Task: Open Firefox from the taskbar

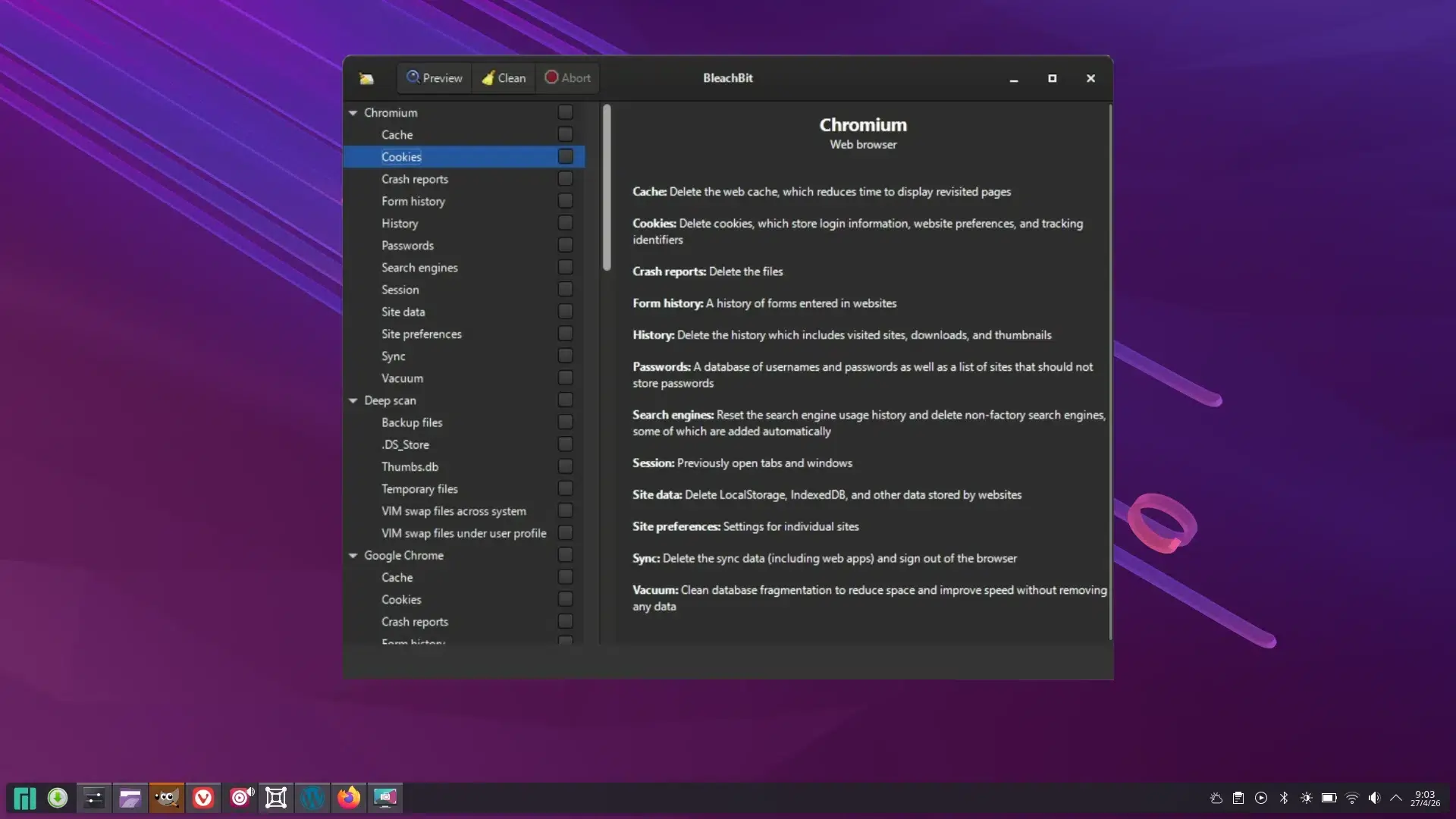Action: point(349,798)
